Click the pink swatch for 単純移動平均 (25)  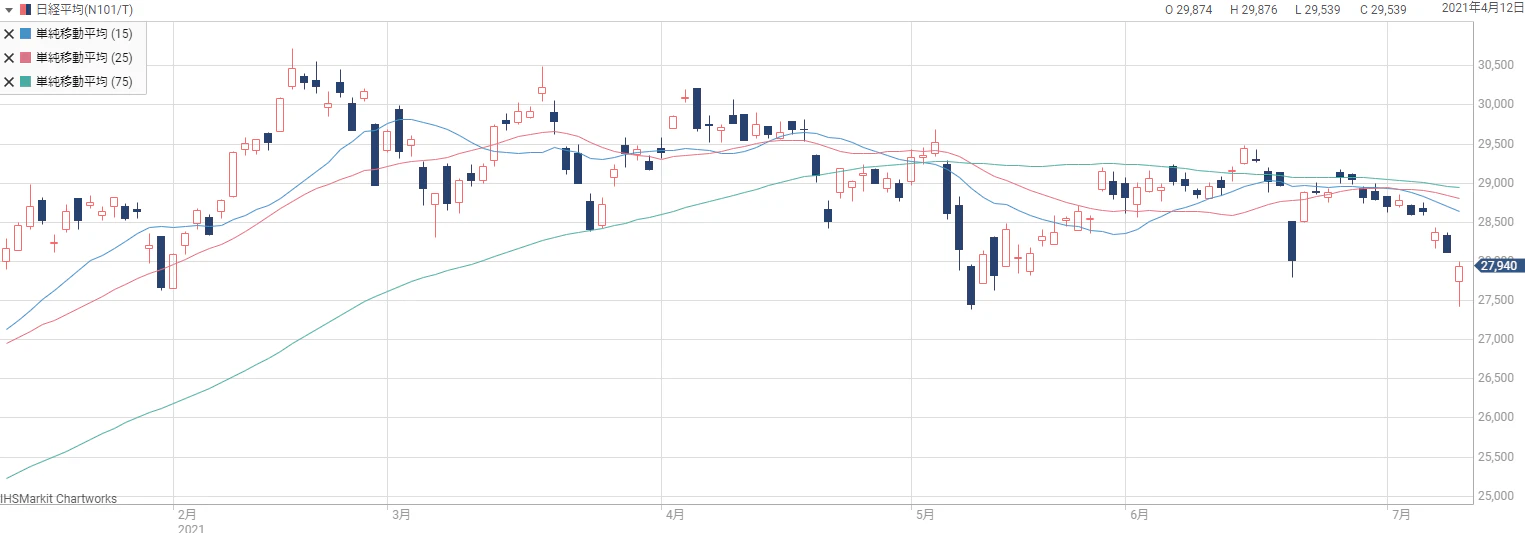click(26, 58)
